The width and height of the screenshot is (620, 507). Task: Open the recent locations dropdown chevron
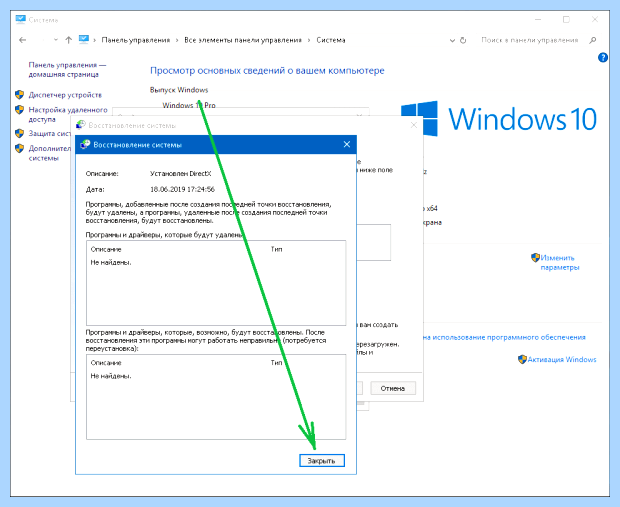tap(56, 40)
